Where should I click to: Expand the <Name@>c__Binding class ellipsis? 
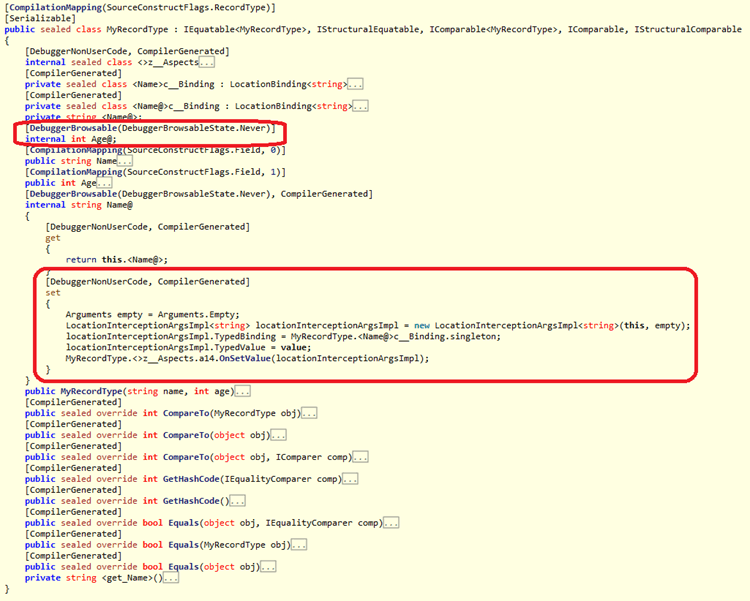361,106
